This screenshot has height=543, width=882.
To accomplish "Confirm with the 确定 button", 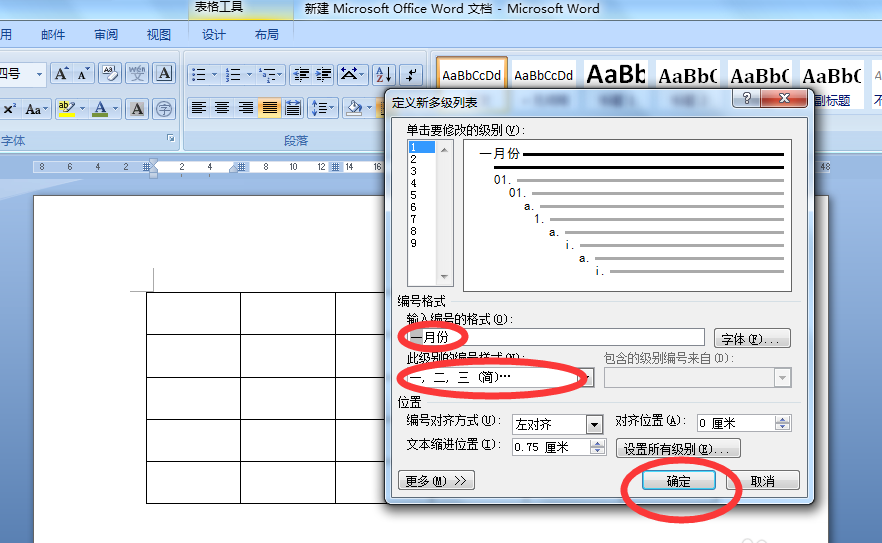I will pyautogui.click(x=678, y=481).
